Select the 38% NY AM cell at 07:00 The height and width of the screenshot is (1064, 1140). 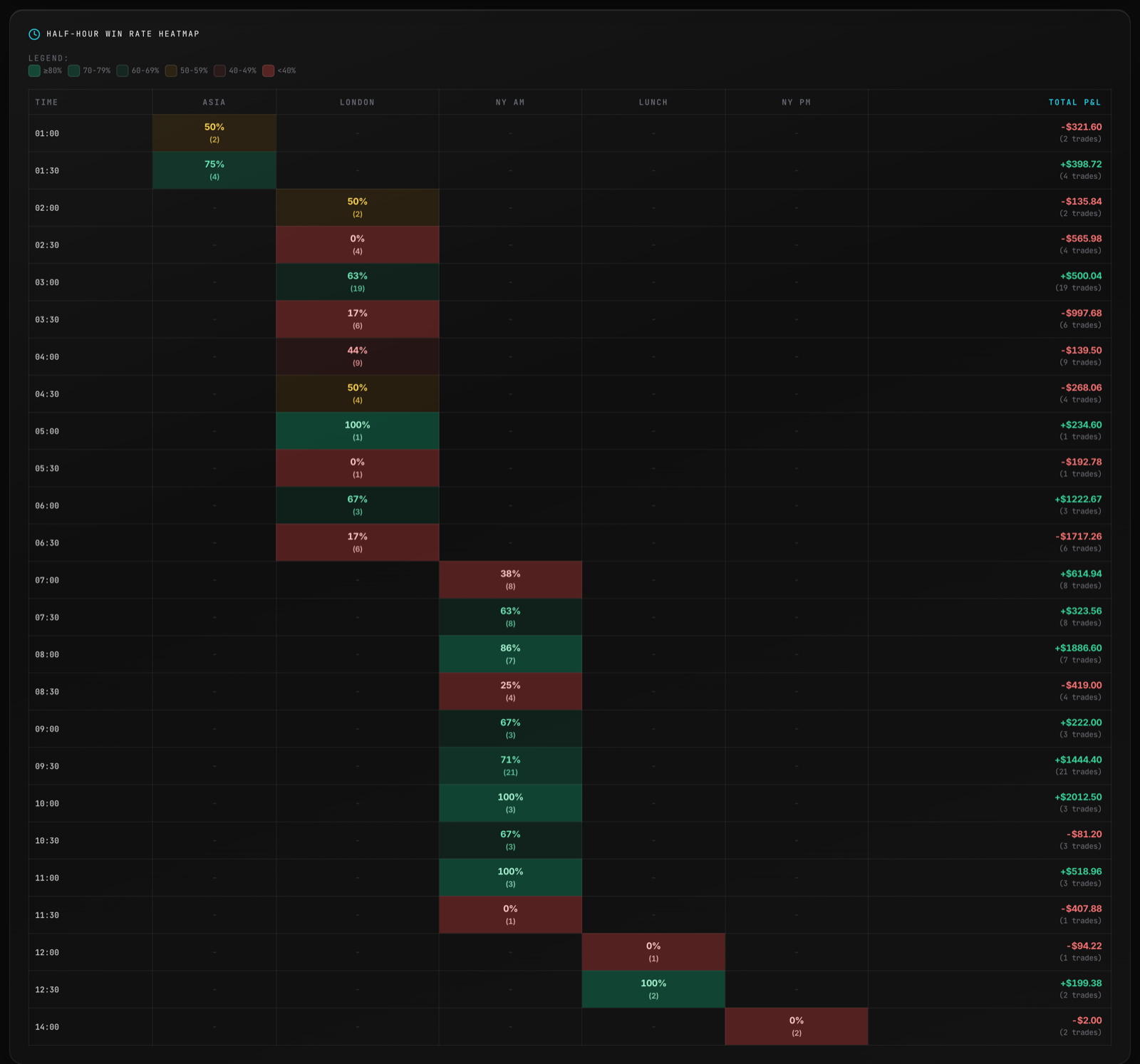510,580
